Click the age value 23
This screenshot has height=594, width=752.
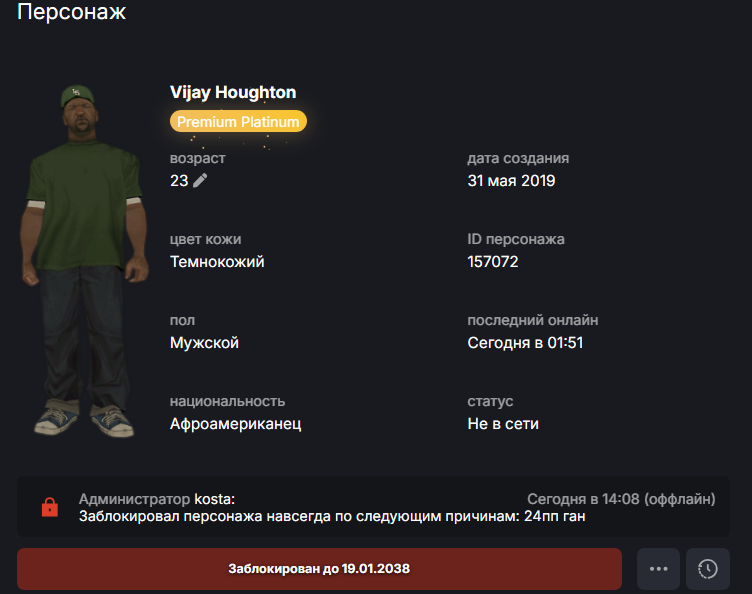tap(179, 181)
